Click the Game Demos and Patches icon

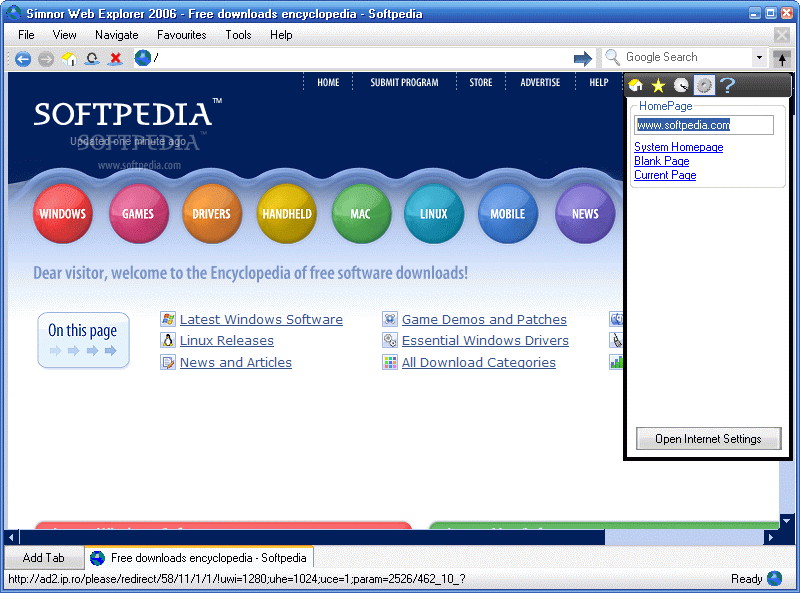pyautogui.click(x=390, y=319)
